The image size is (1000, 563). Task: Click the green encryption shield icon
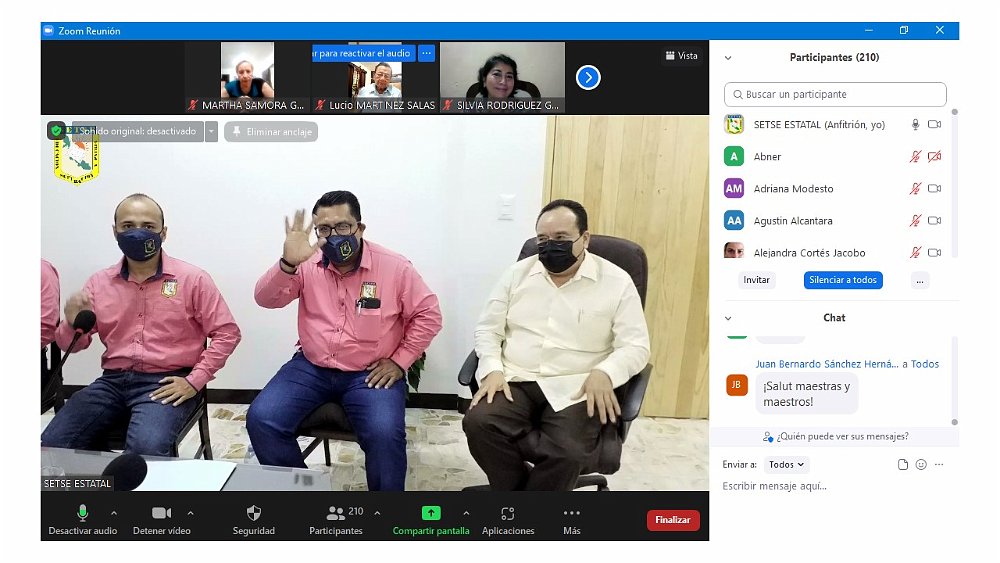click(56, 130)
